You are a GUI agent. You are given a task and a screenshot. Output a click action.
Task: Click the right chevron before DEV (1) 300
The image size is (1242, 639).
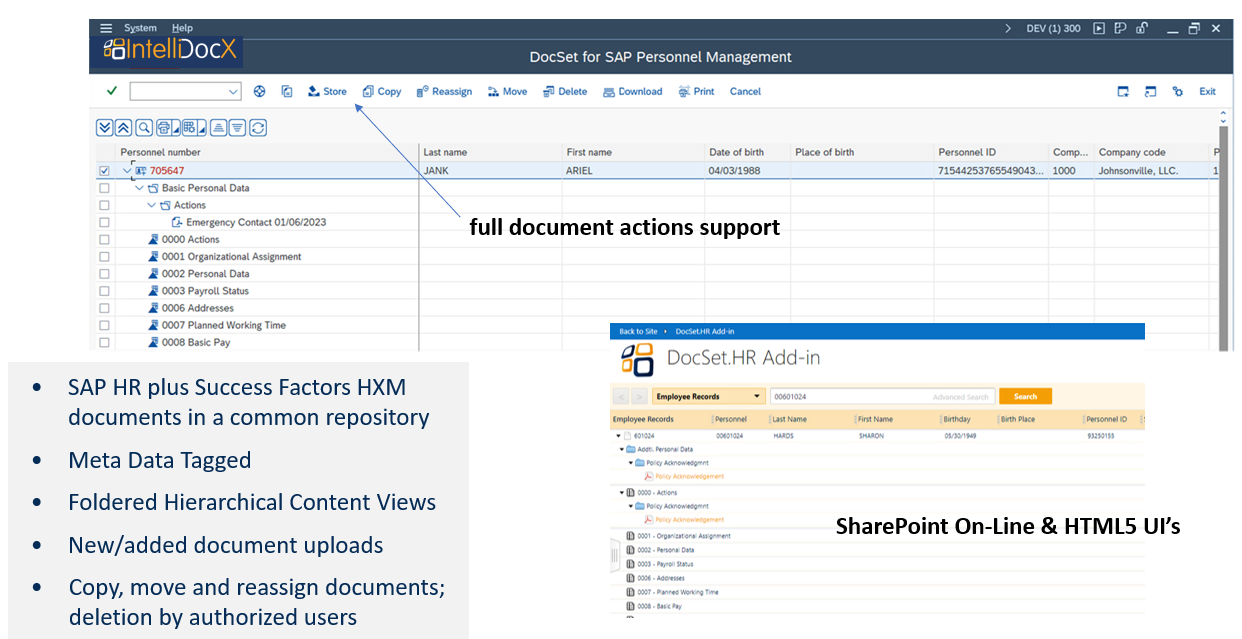coord(1008,28)
